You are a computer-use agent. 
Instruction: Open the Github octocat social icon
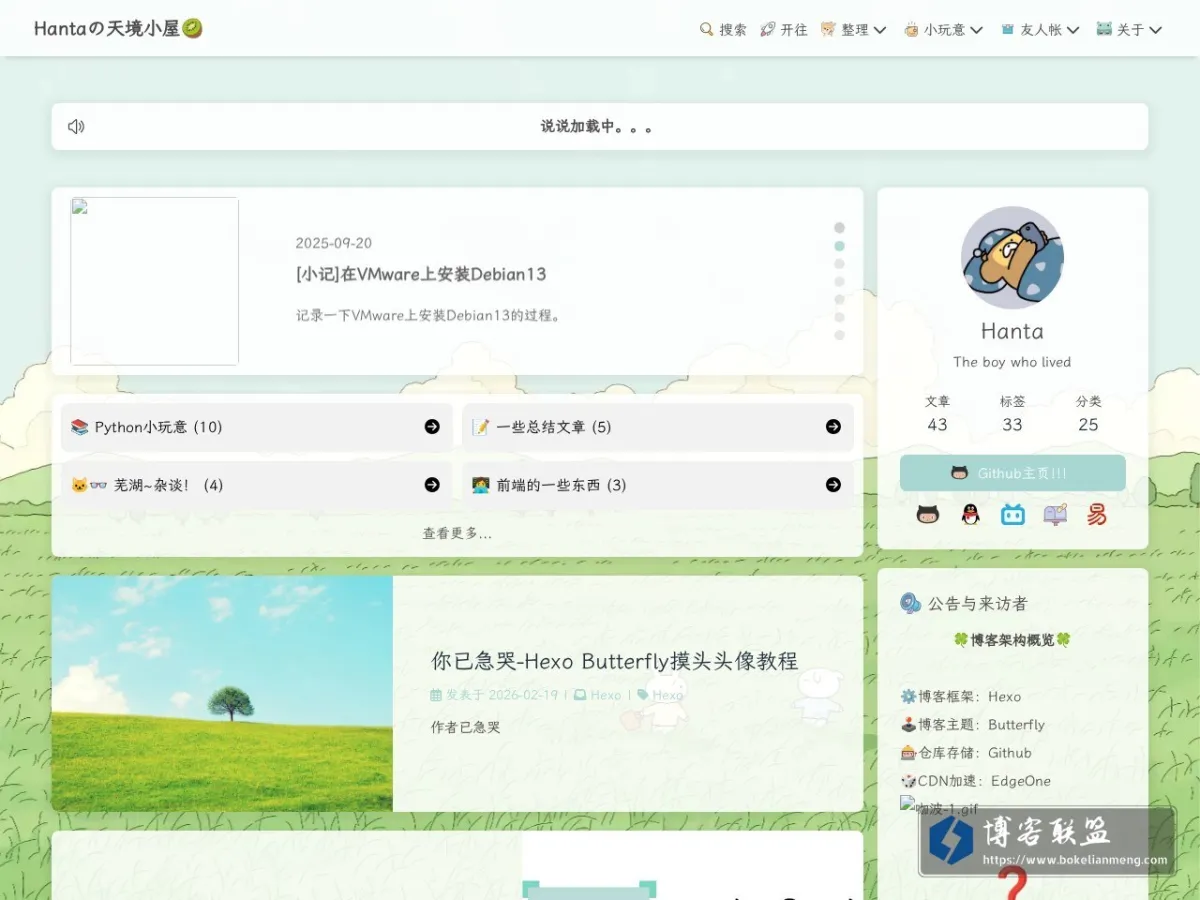tap(928, 514)
